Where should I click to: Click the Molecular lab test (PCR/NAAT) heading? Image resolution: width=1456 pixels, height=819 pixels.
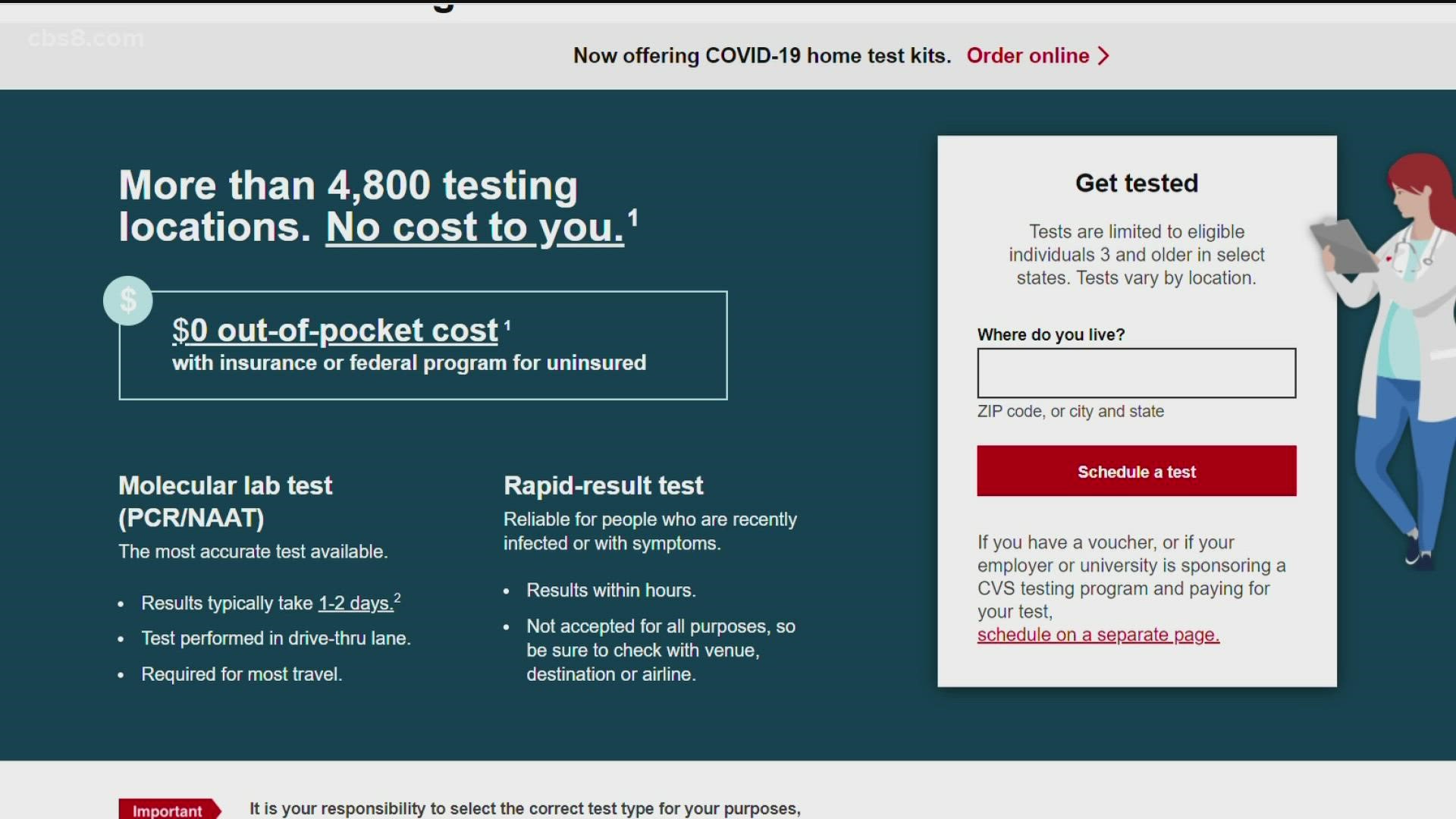(x=225, y=501)
